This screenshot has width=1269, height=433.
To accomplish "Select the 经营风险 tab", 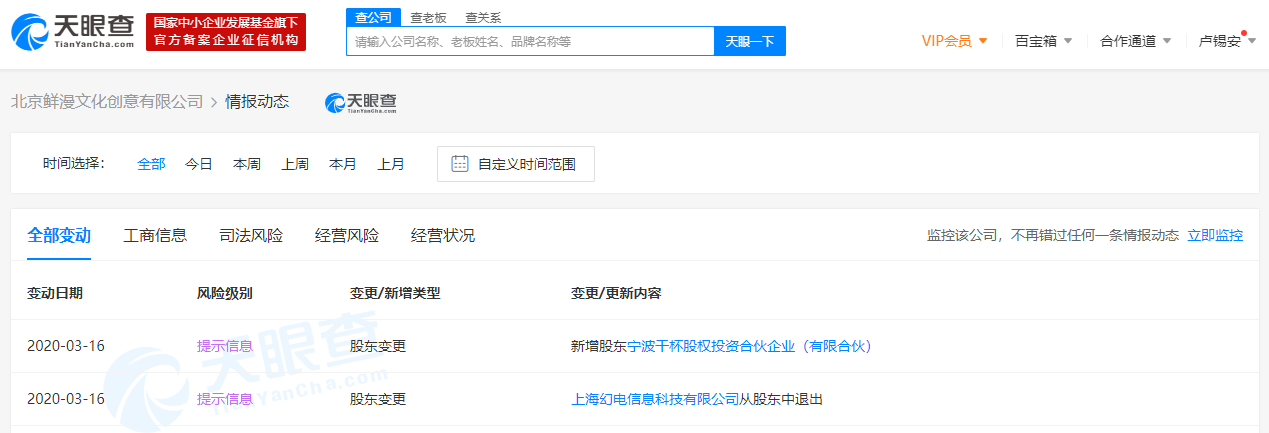I will (347, 236).
